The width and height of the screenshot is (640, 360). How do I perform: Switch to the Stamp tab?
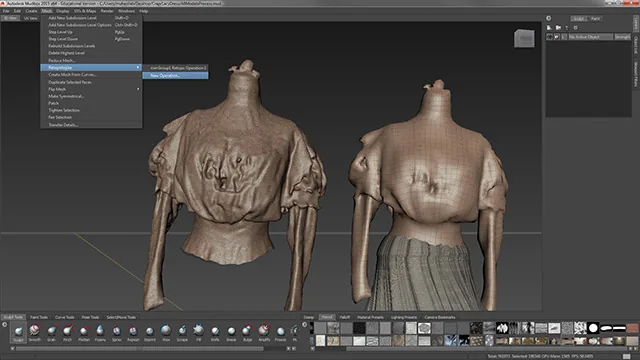(x=309, y=317)
